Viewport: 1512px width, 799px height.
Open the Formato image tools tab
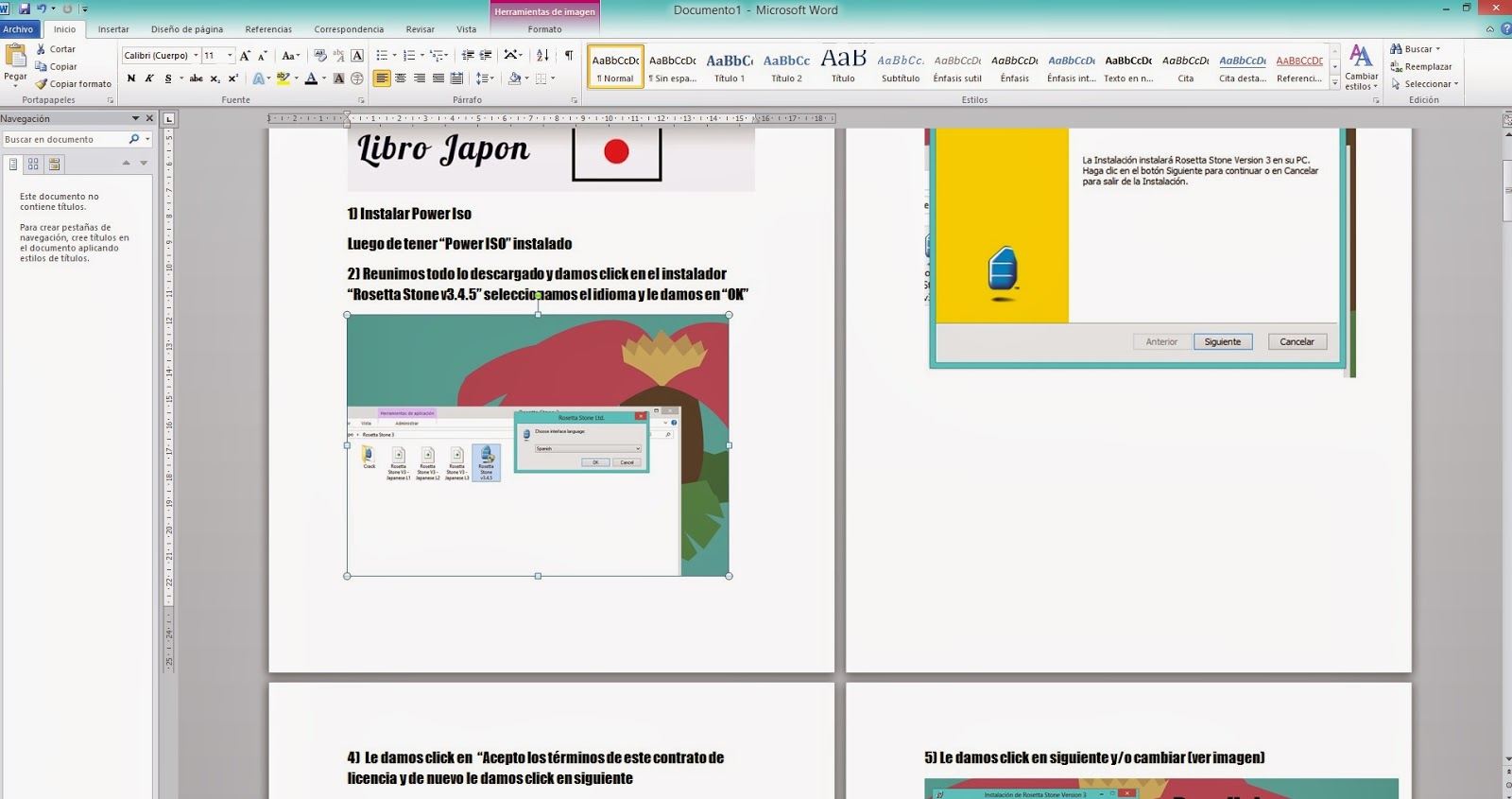pos(544,29)
